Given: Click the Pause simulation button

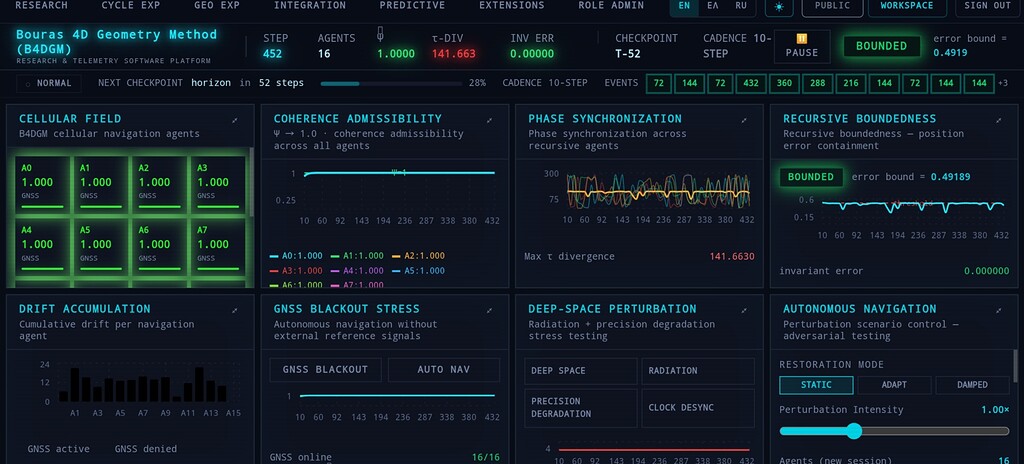Looking at the screenshot, I should coord(801,46).
